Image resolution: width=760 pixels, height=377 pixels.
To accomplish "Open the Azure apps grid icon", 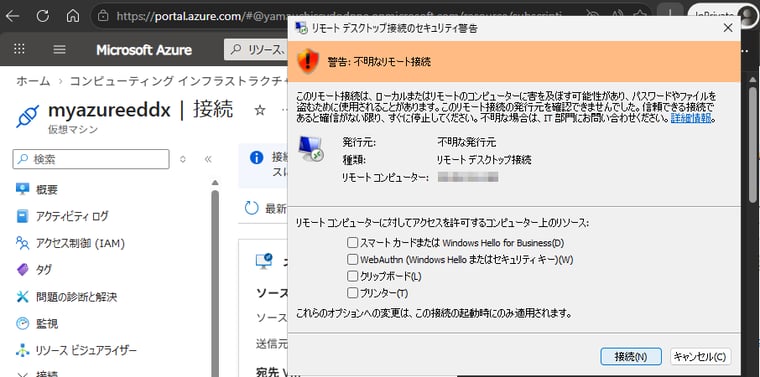I will pos(19,49).
